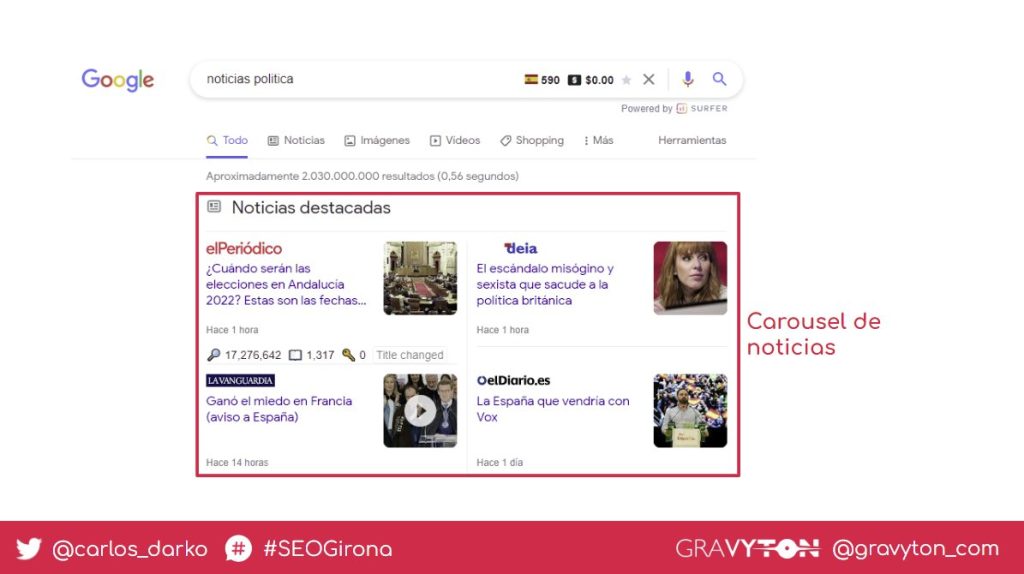1024x574 pixels.
Task: Click 'Hace 14 horas' timestamp
Action: (x=237, y=462)
